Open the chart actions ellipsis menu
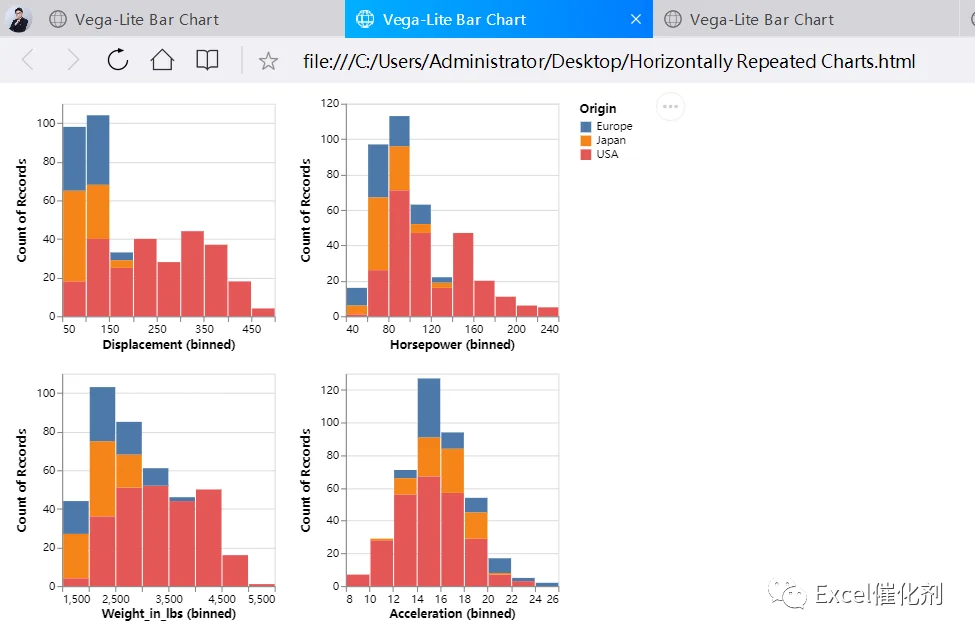This screenshot has width=975, height=637. click(x=670, y=106)
